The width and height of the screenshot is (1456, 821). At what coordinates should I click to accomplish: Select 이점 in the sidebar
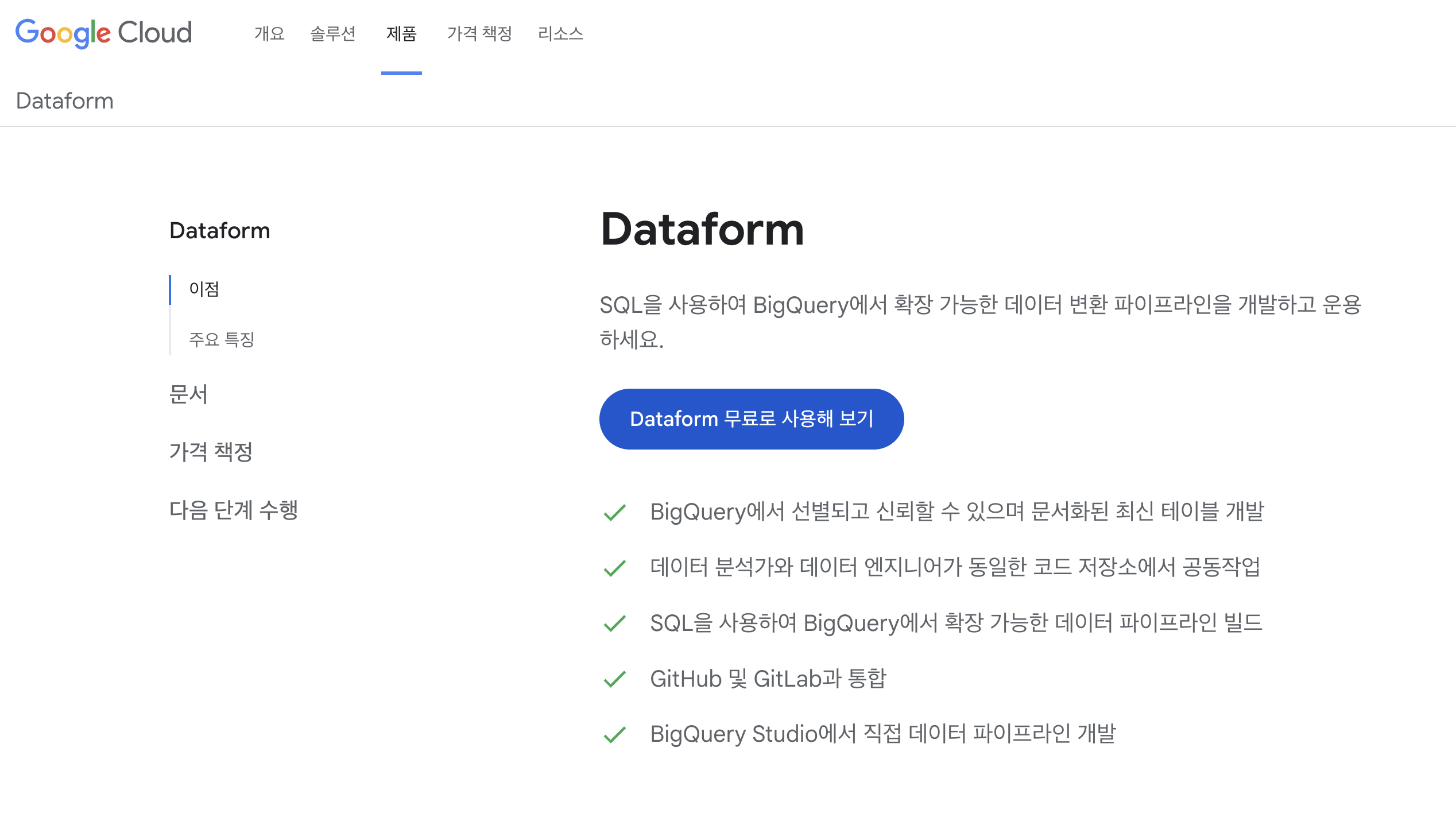[204, 289]
